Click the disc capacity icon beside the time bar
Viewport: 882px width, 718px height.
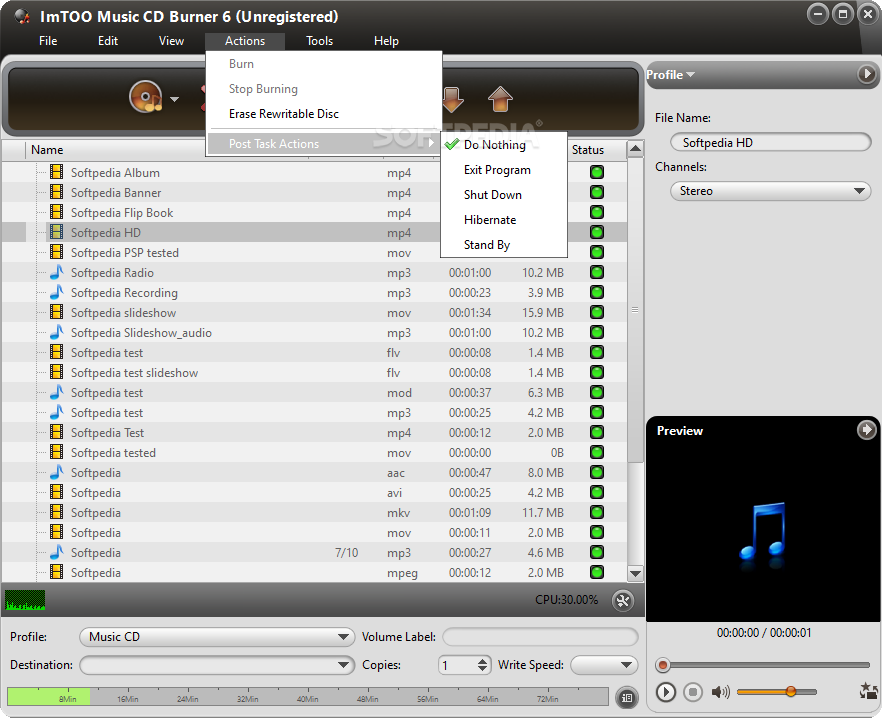click(627, 698)
